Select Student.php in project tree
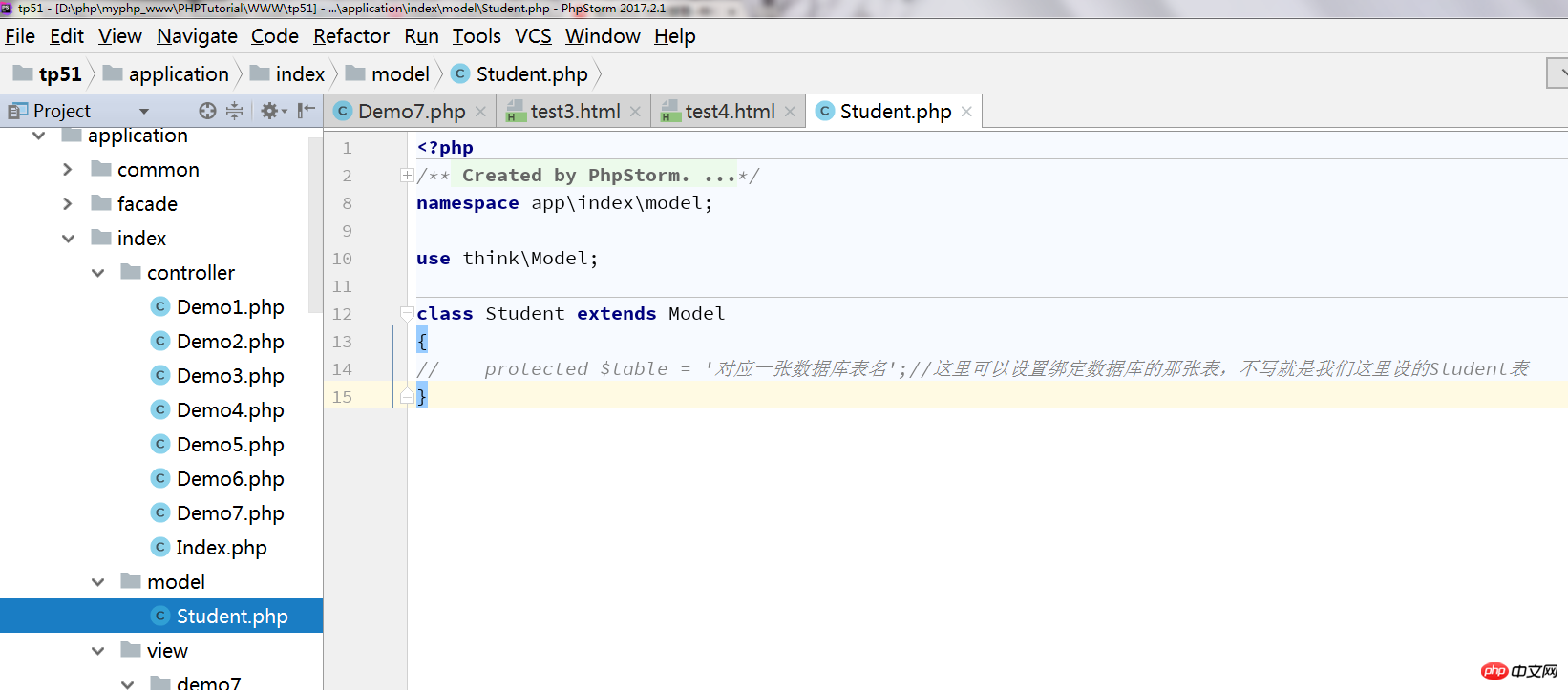Image resolution: width=1568 pixels, height=690 pixels. pyautogui.click(x=161, y=616)
